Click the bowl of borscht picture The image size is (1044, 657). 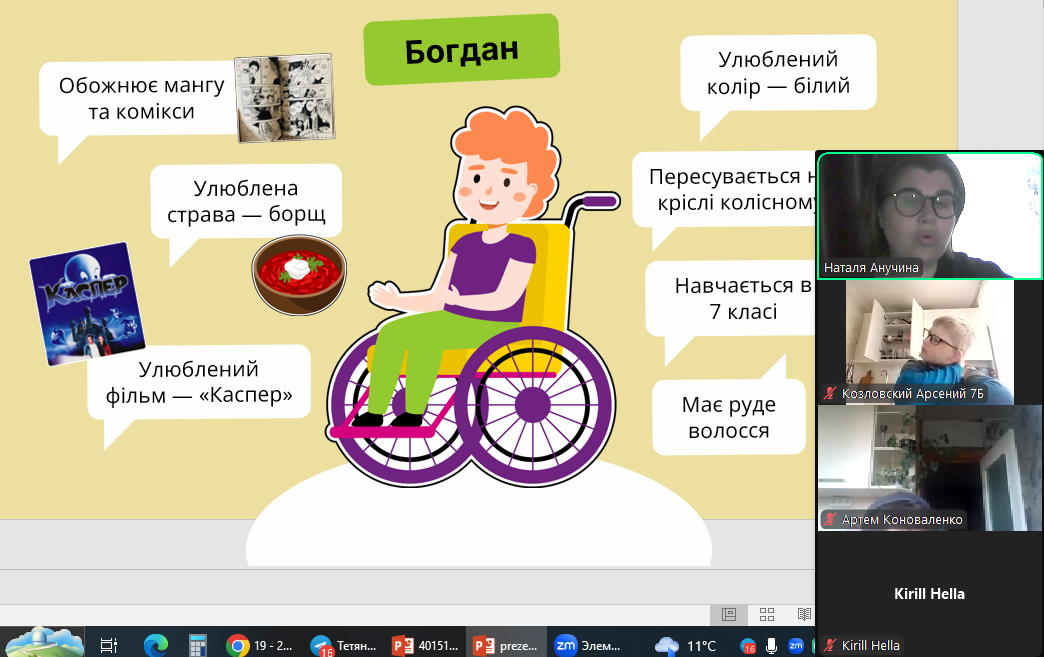[x=299, y=275]
